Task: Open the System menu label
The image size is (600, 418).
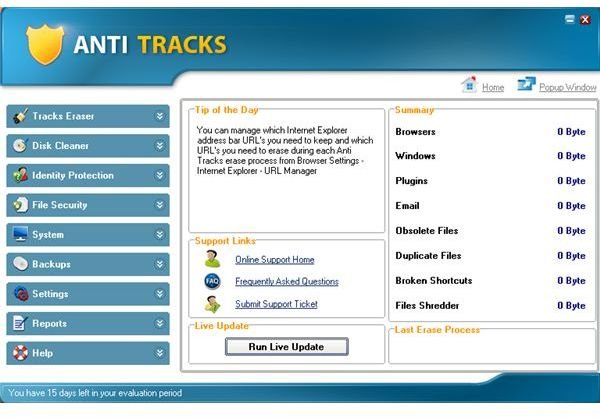Action: coord(48,235)
